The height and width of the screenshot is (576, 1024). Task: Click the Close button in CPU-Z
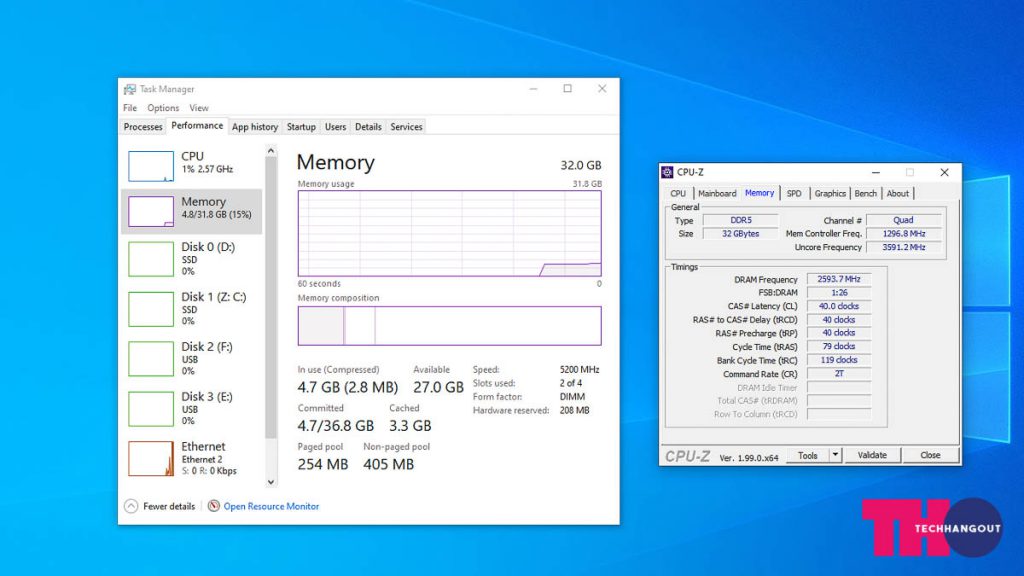(930, 455)
